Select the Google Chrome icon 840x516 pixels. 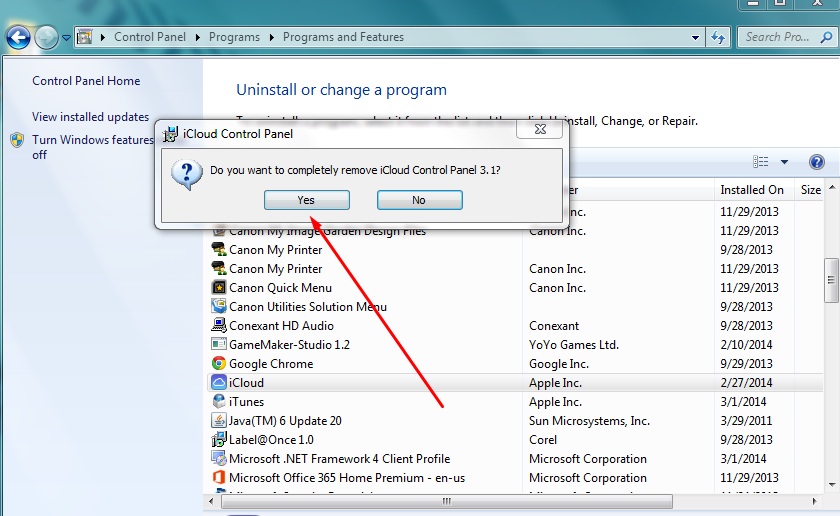tap(219, 363)
